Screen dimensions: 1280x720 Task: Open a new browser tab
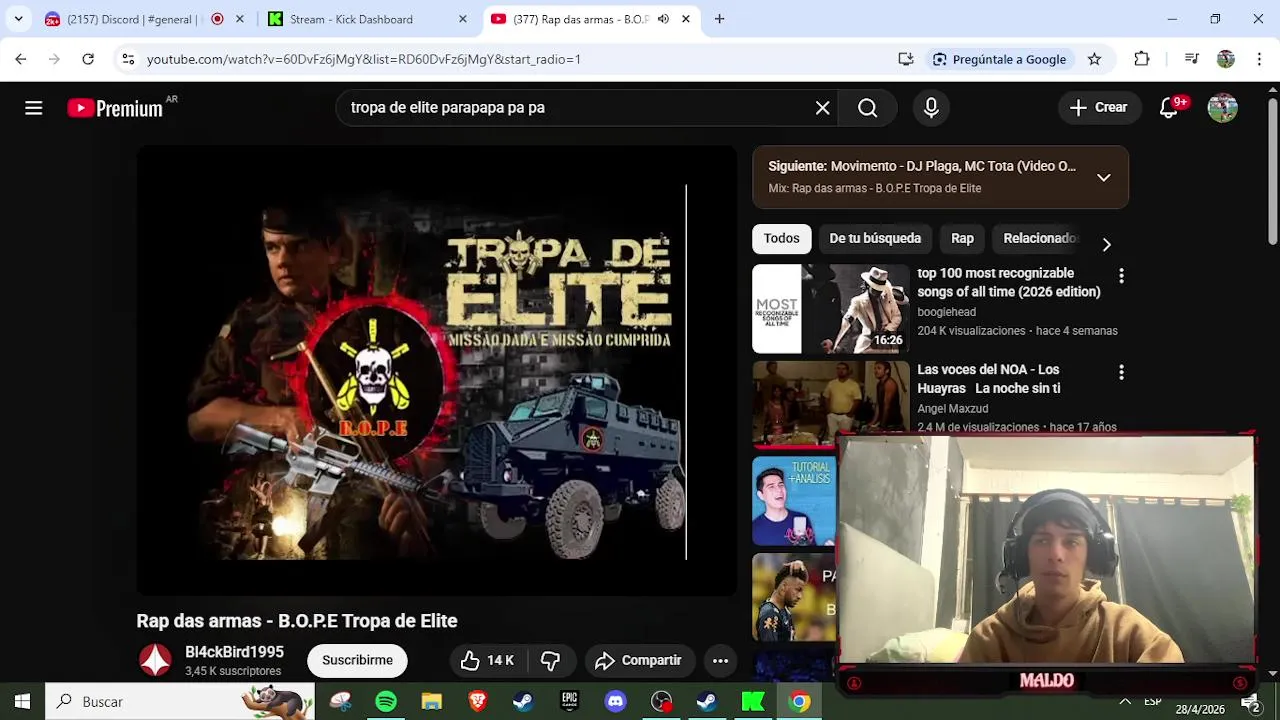[719, 19]
